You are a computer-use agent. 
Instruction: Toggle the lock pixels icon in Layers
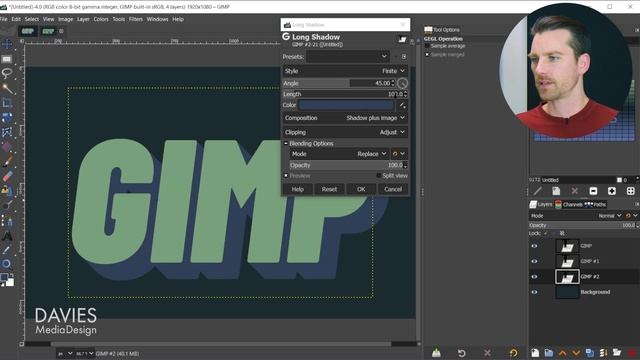click(x=546, y=233)
